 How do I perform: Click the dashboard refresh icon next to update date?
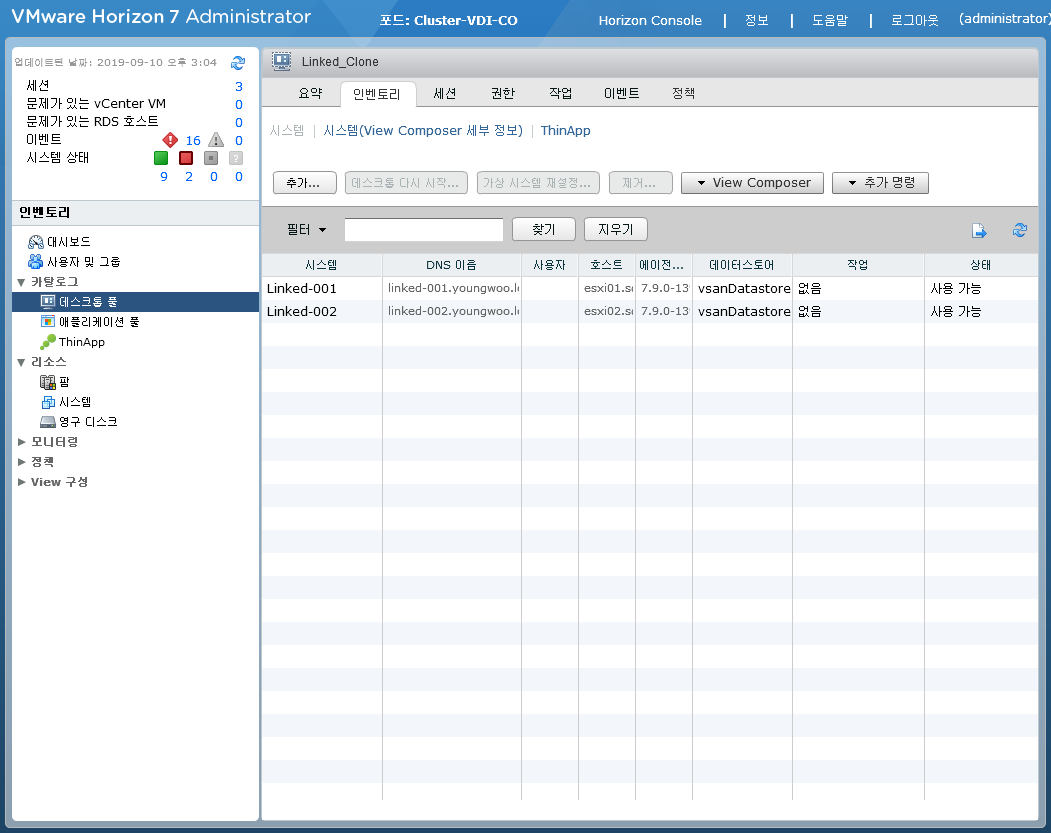[x=238, y=63]
